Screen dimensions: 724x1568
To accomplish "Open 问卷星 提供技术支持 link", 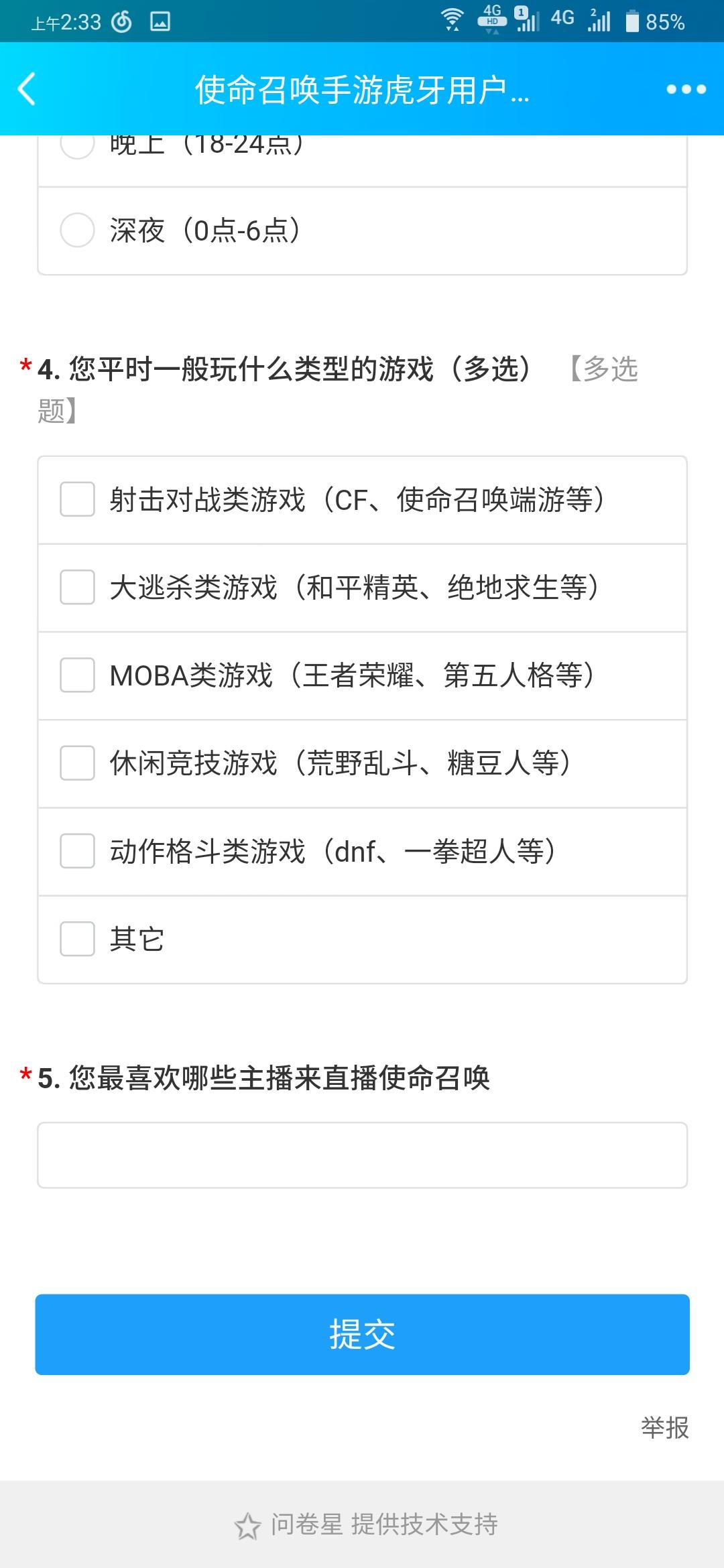I will tap(383, 1524).
